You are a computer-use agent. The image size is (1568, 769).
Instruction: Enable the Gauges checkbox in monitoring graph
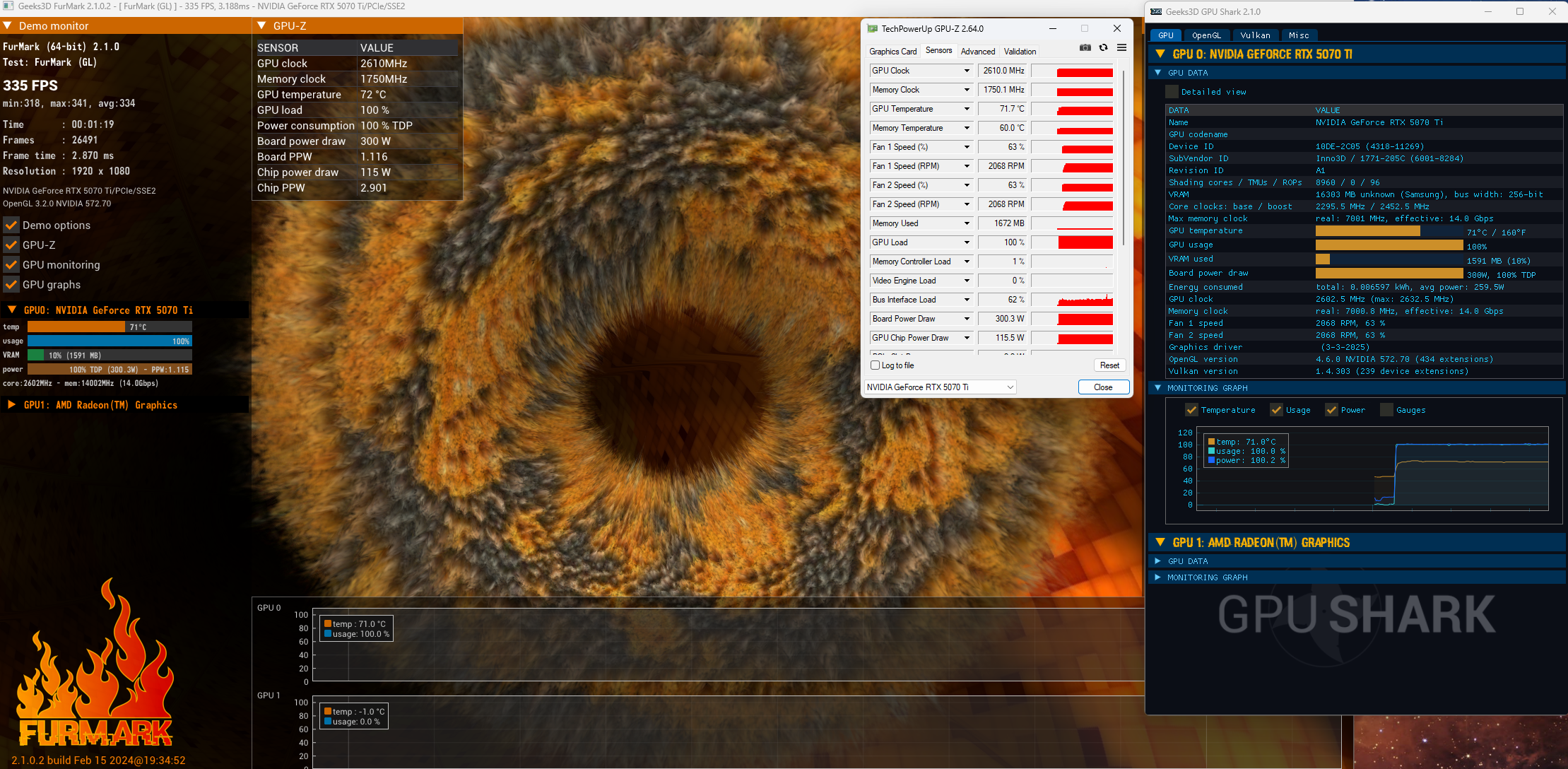[1387, 410]
